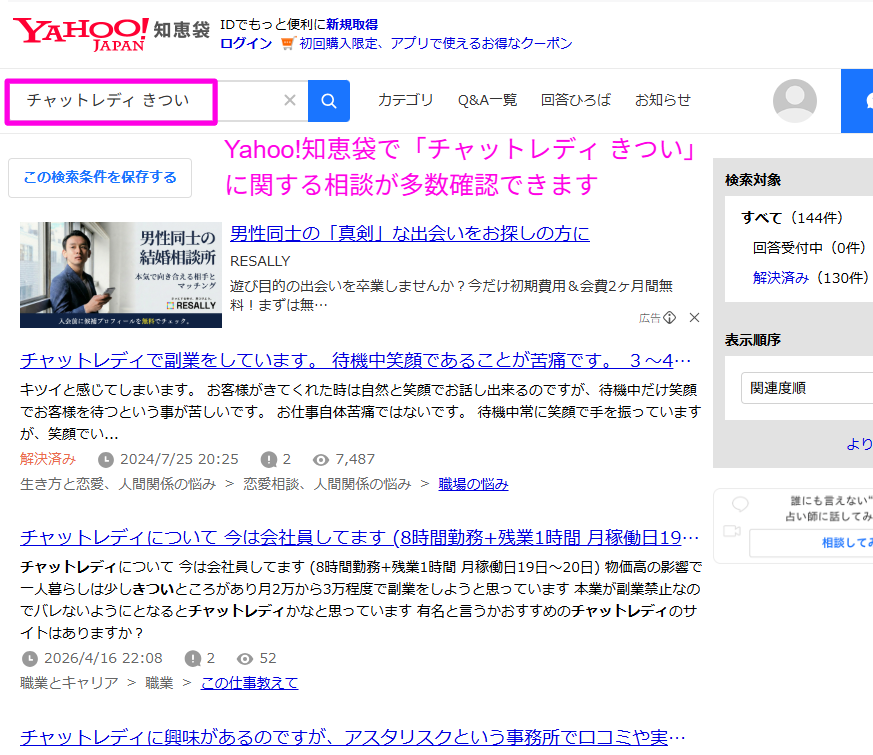Click the ログイン link
Screen dimensions: 873x755
[x=246, y=43]
